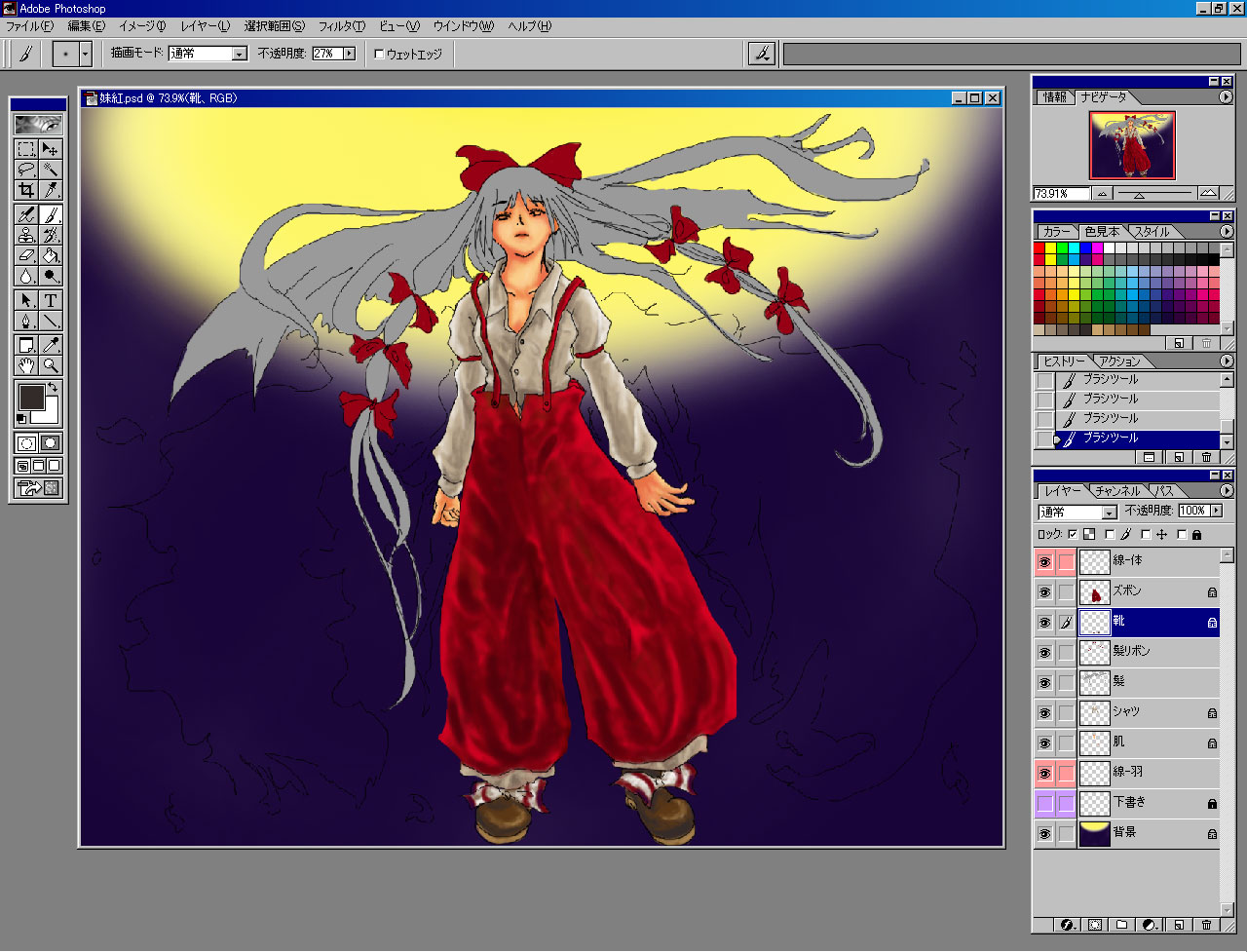Toggle visibility of the 背景 layer
Viewport: 1247px width, 952px height.
pyautogui.click(x=1044, y=834)
